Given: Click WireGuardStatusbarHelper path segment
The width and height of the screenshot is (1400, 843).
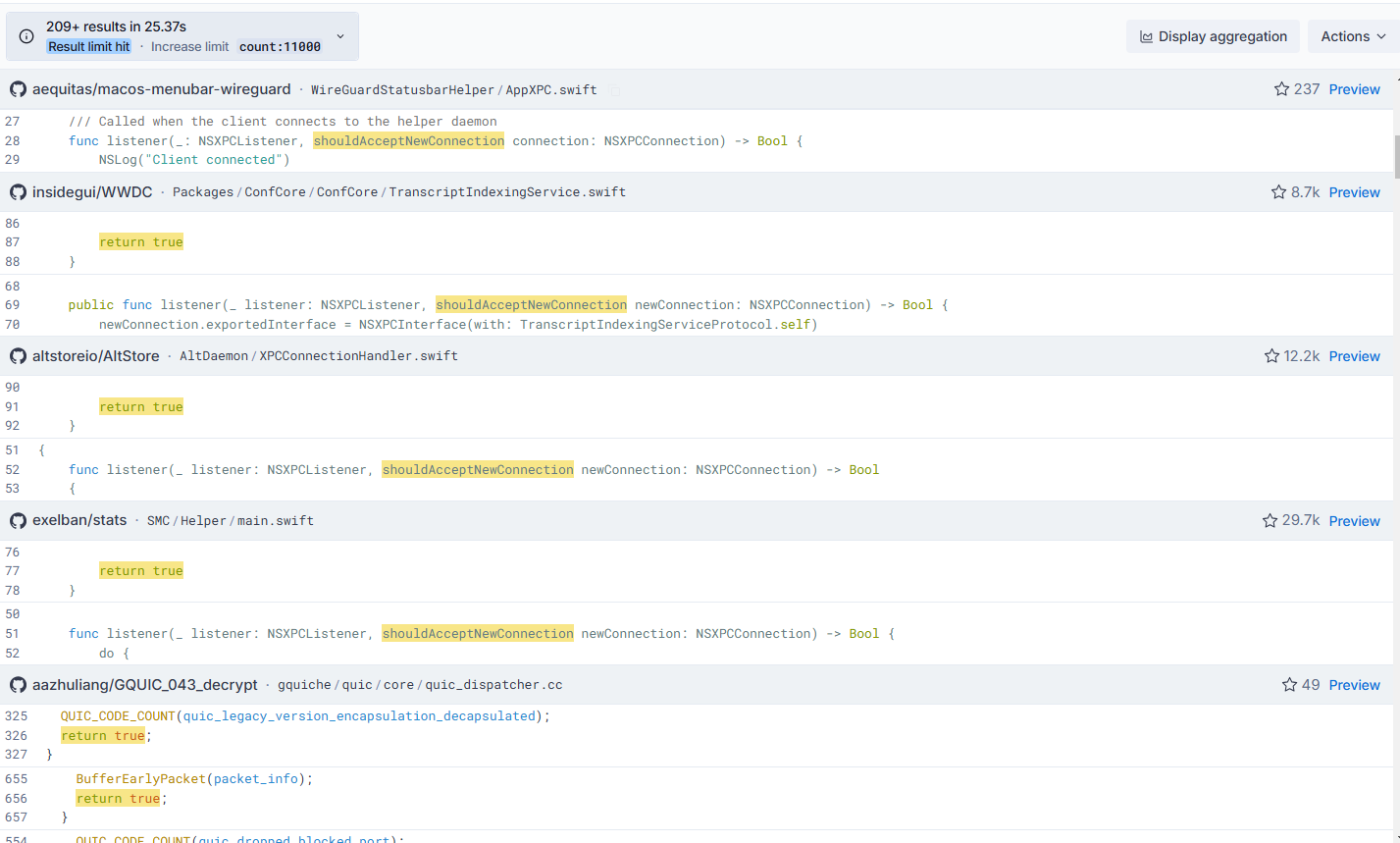Looking at the screenshot, I should click(402, 89).
